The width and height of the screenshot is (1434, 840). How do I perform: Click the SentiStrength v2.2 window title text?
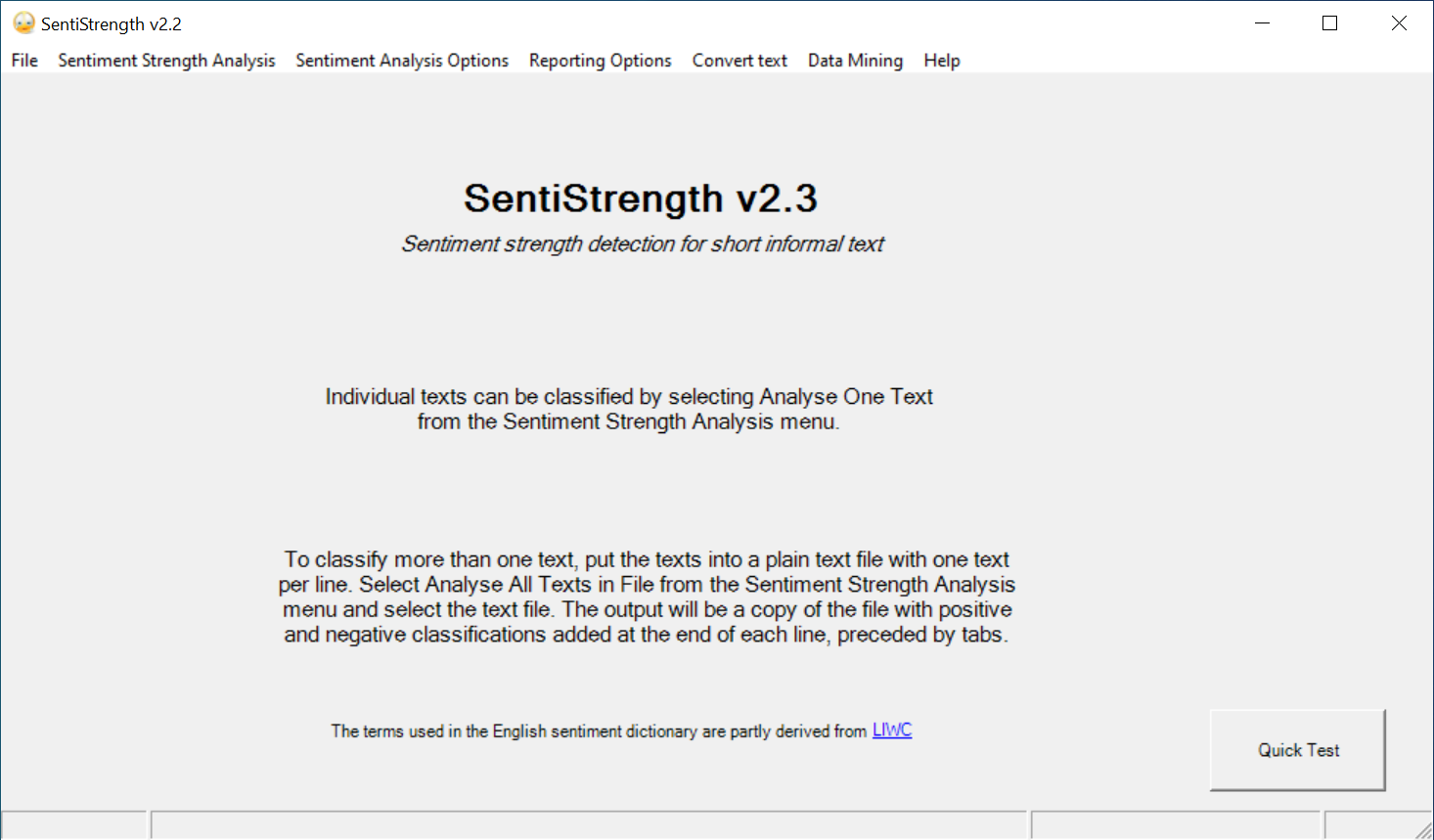(112, 24)
